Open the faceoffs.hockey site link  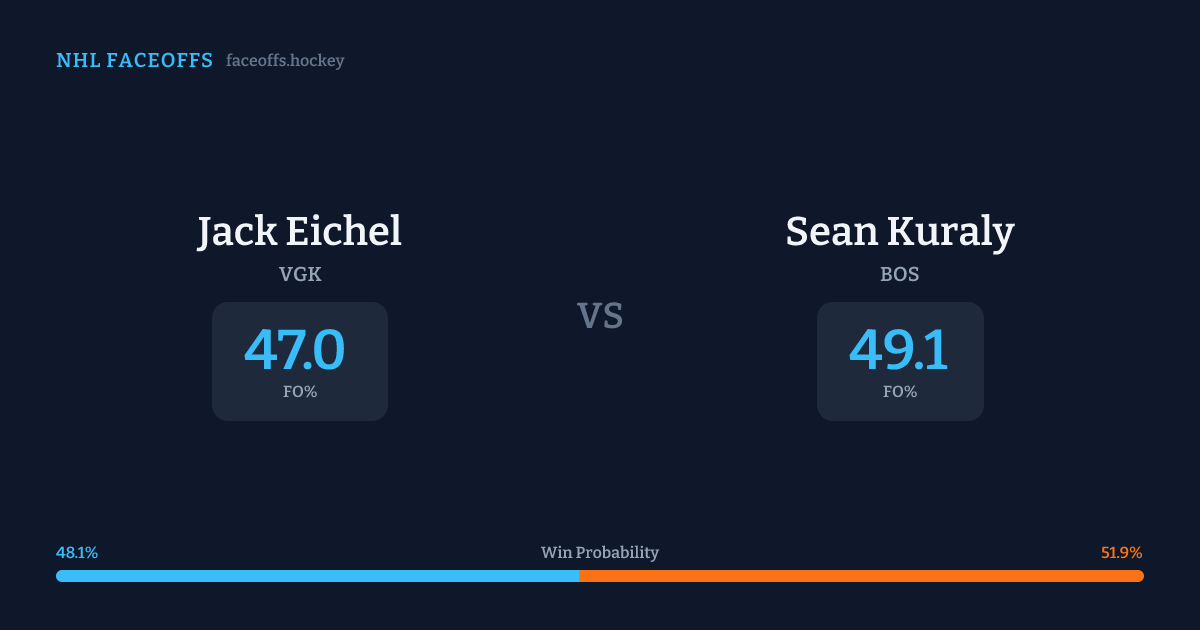pos(285,61)
